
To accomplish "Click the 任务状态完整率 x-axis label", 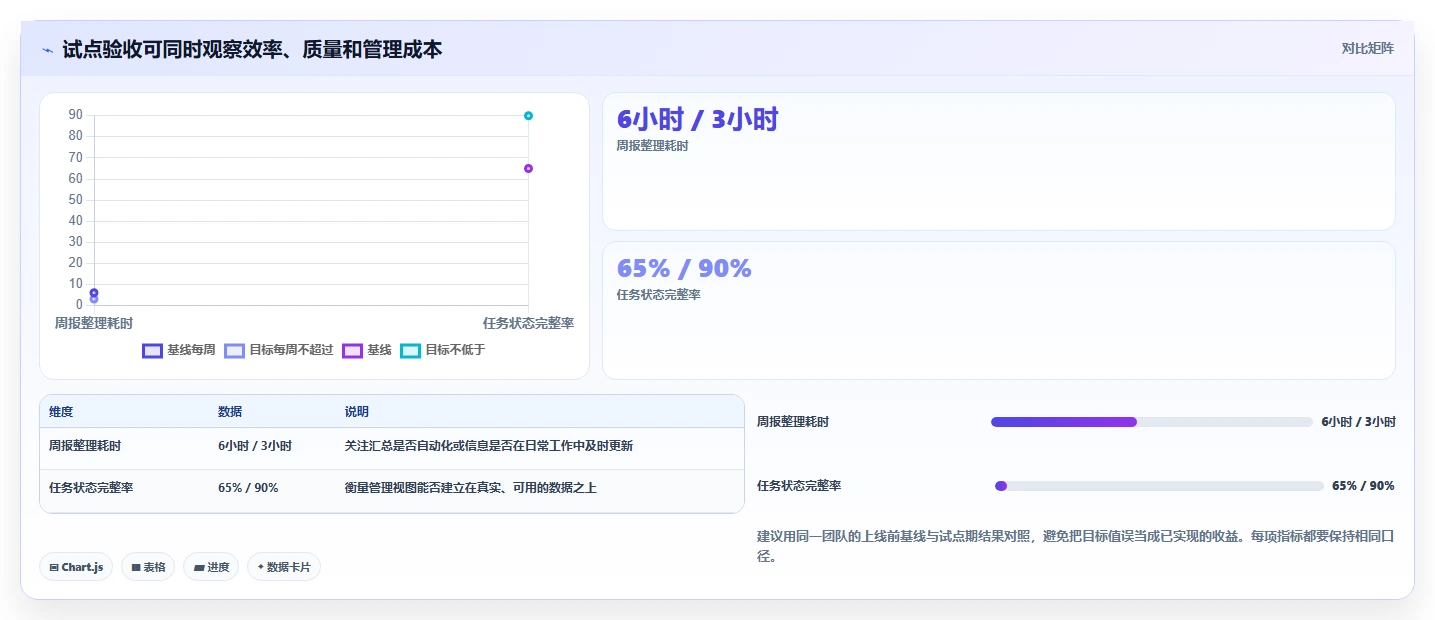I will coord(528,323).
